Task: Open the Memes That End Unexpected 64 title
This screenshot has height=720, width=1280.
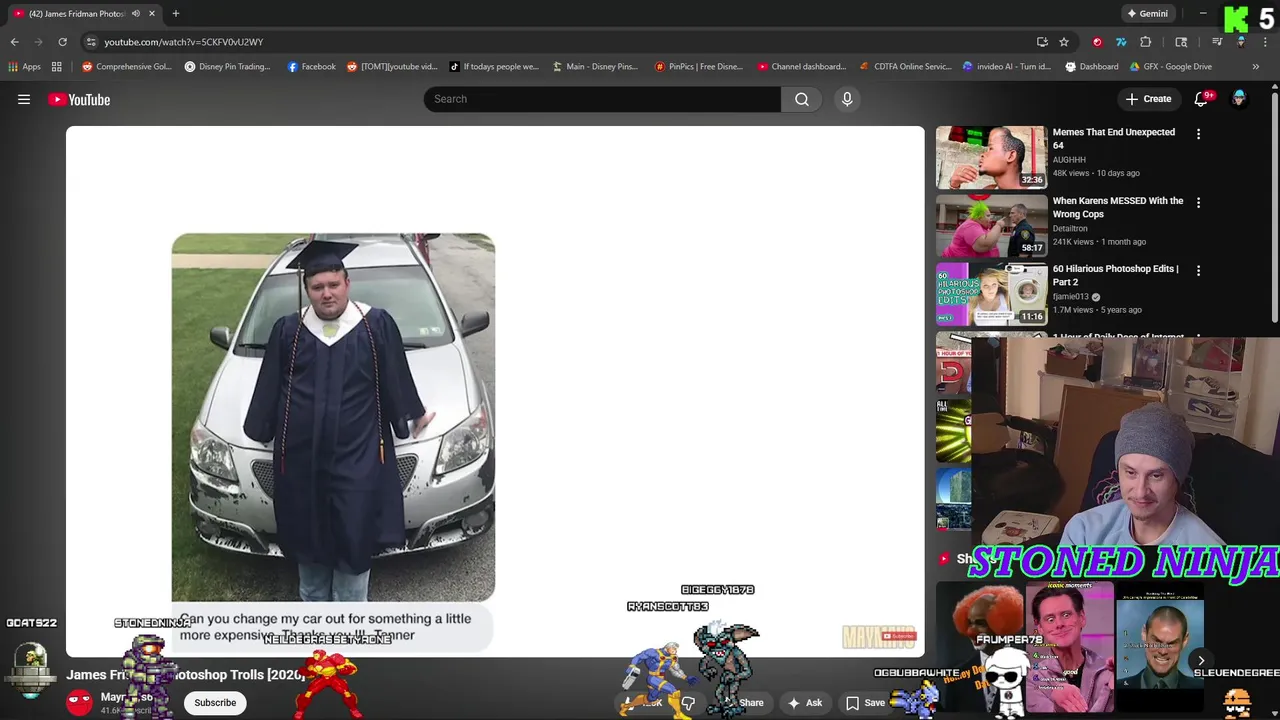Action: [x=1113, y=138]
